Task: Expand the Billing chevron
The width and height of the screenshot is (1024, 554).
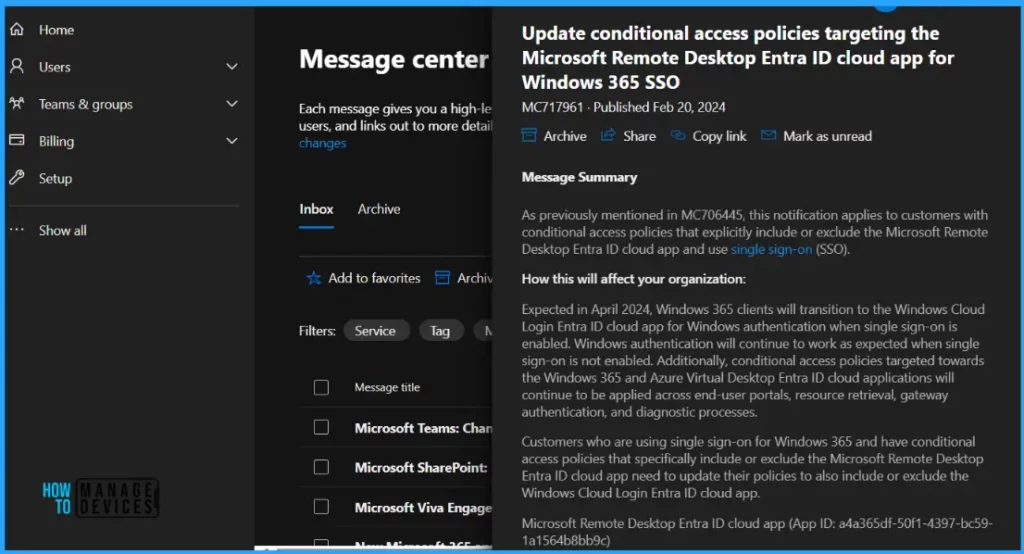Action: (x=232, y=141)
